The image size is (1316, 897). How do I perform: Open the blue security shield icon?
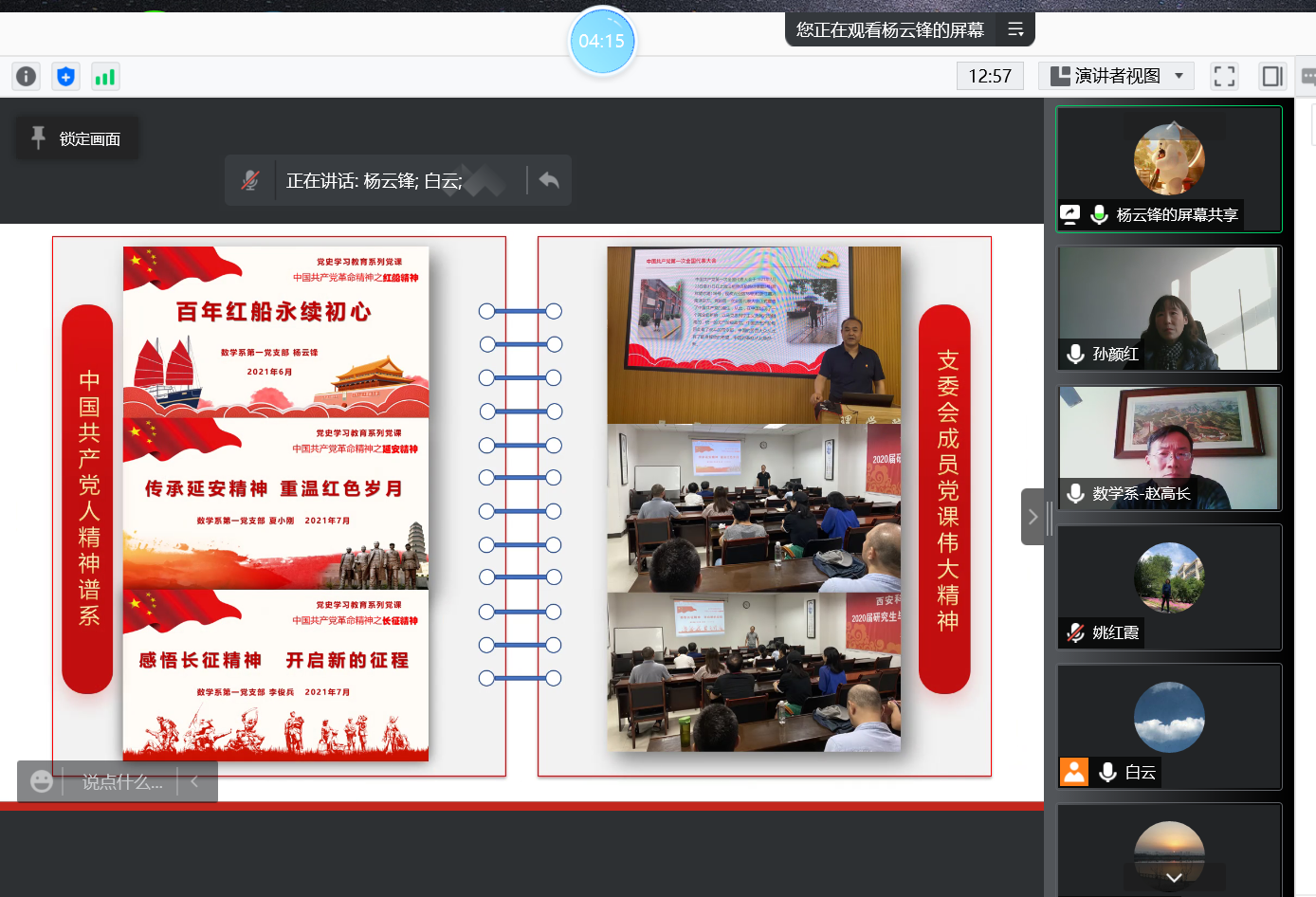[x=65, y=77]
